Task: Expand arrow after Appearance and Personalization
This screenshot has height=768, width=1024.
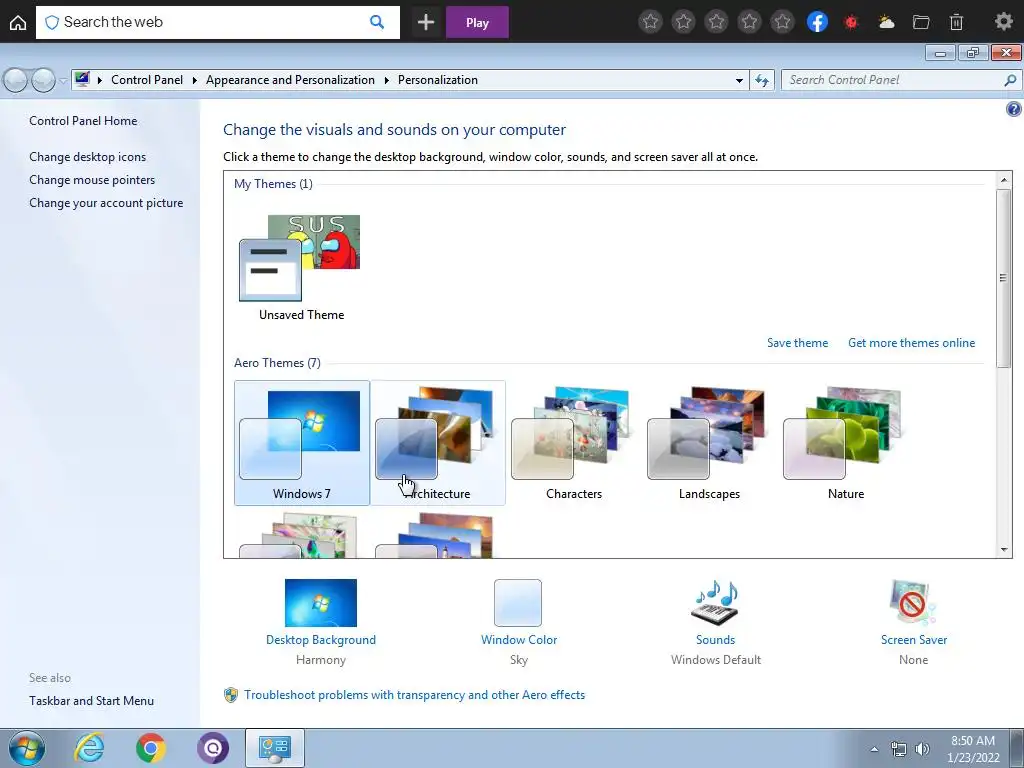Action: point(387,80)
